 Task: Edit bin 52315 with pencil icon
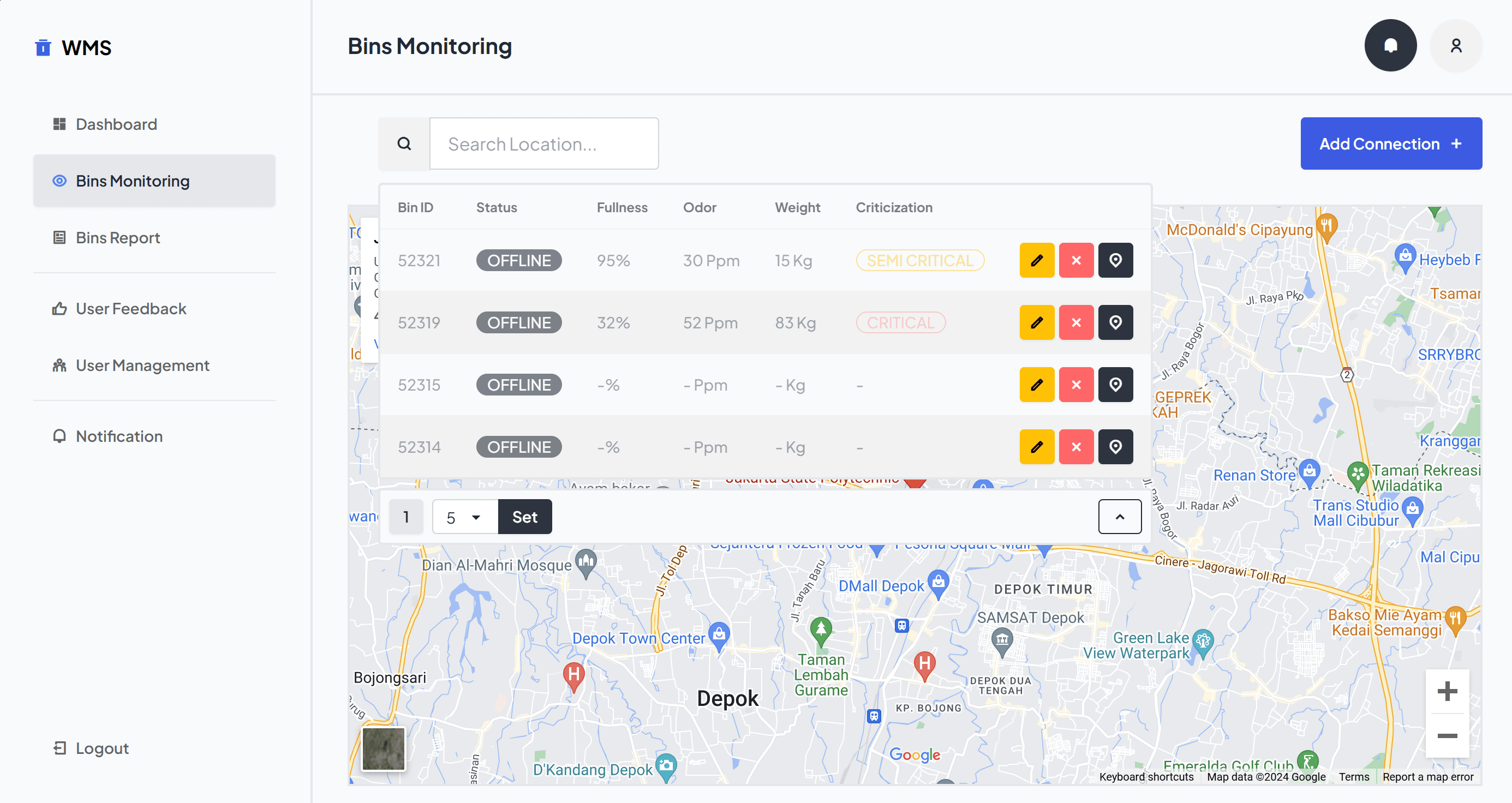[x=1037, y=385]
